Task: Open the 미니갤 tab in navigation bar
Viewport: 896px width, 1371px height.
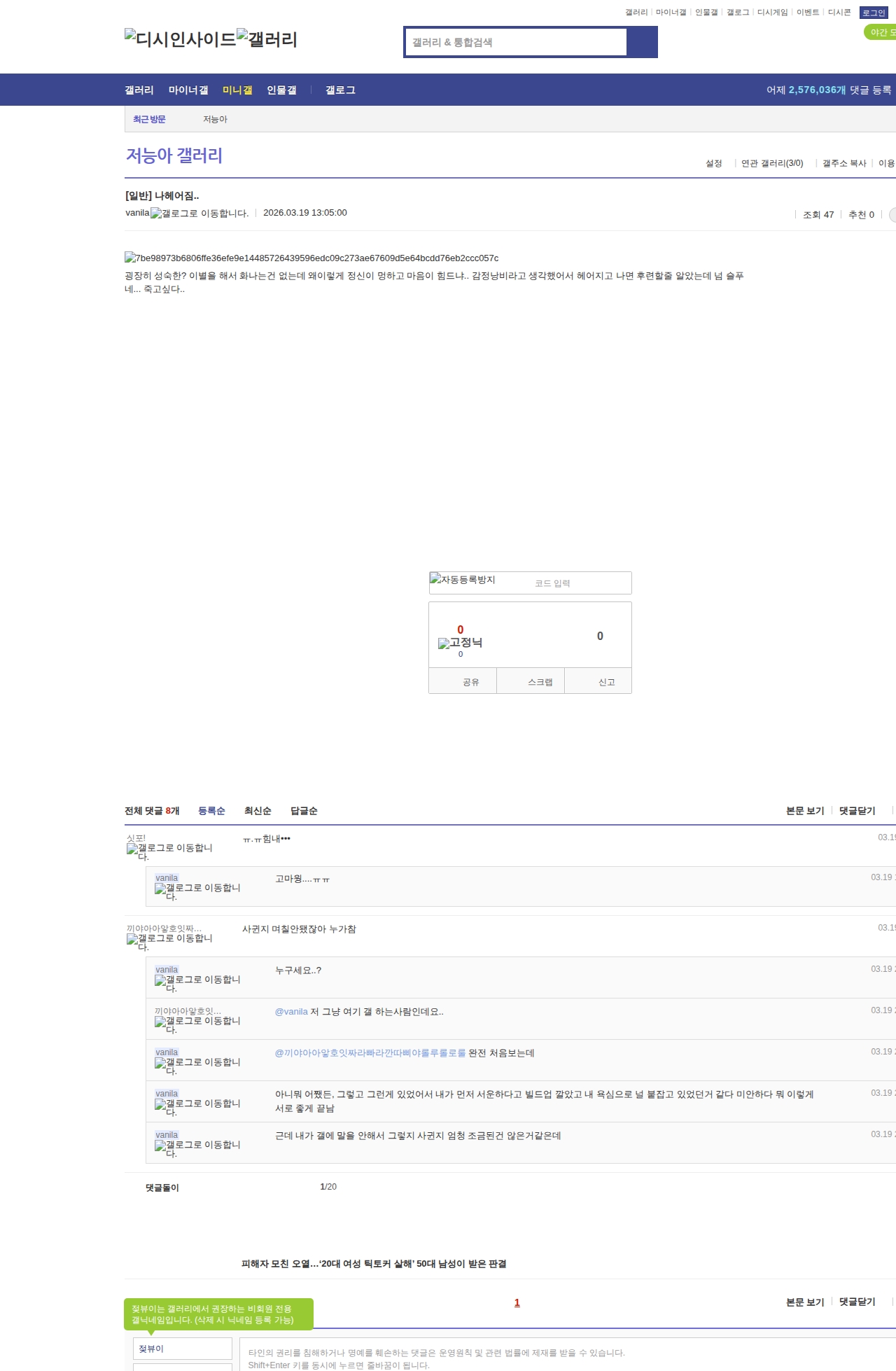Action: (237, 90)
